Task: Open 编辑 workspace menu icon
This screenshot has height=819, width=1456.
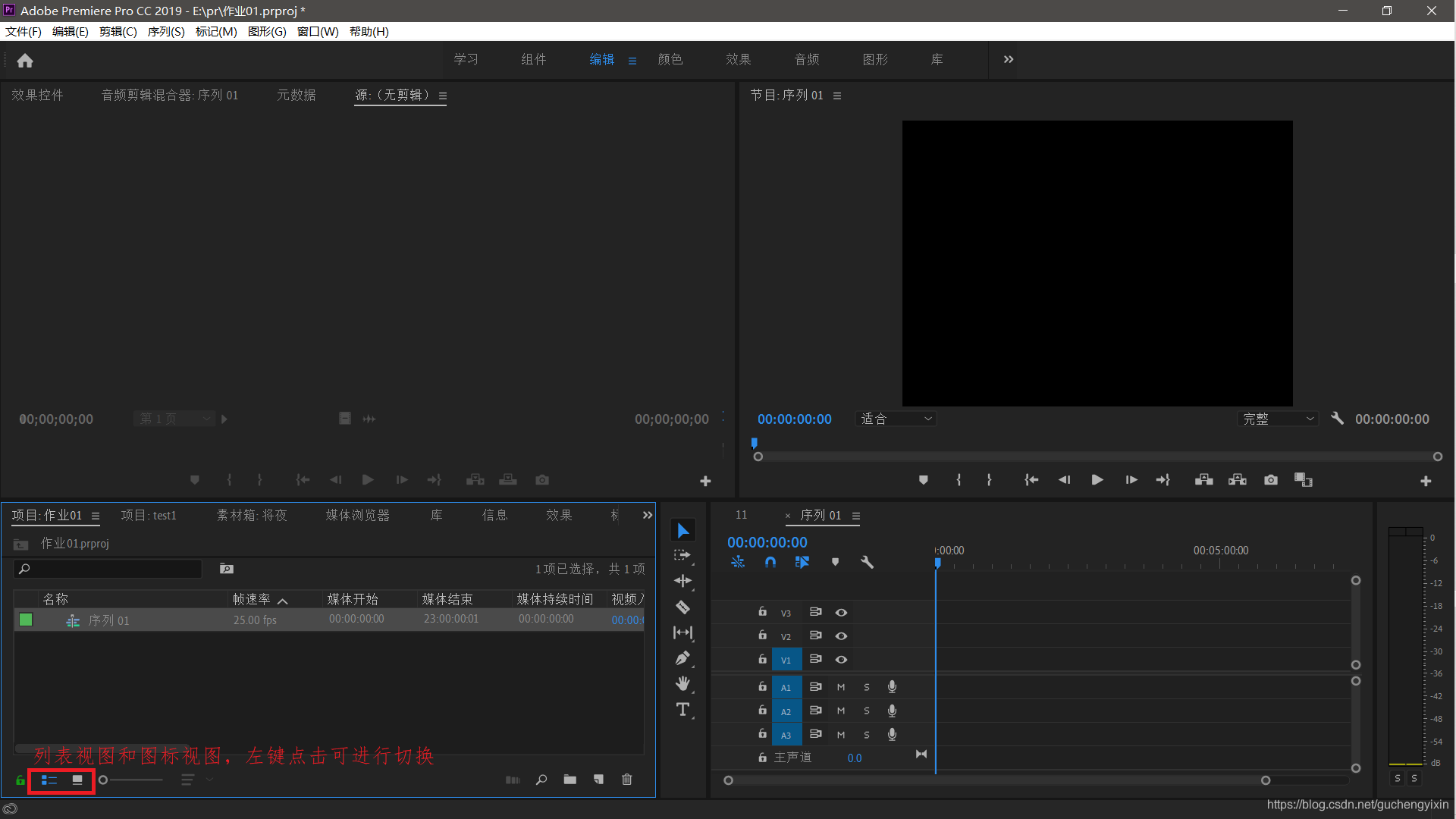Action: pos(632,61)
